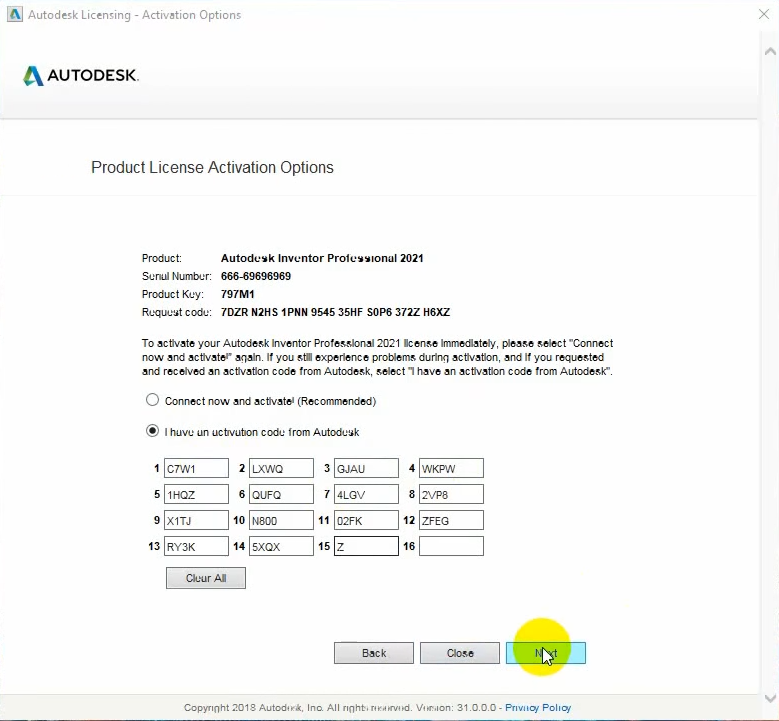Click the scrollbar down arrow
Viewport: 779px width, 721px height.
tap(768, 698)
